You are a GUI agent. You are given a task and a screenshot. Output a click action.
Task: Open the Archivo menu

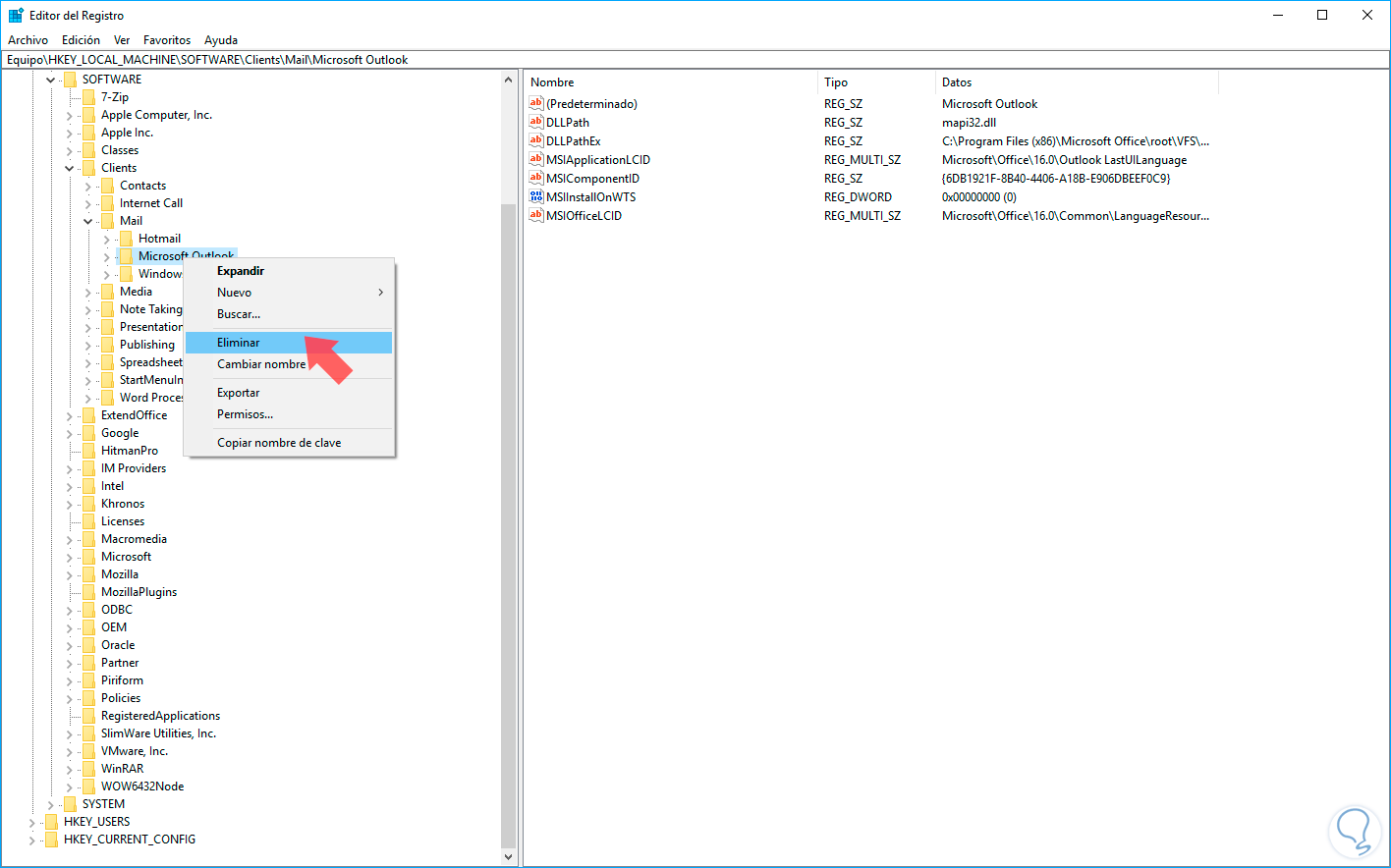(x=28, y=40)
